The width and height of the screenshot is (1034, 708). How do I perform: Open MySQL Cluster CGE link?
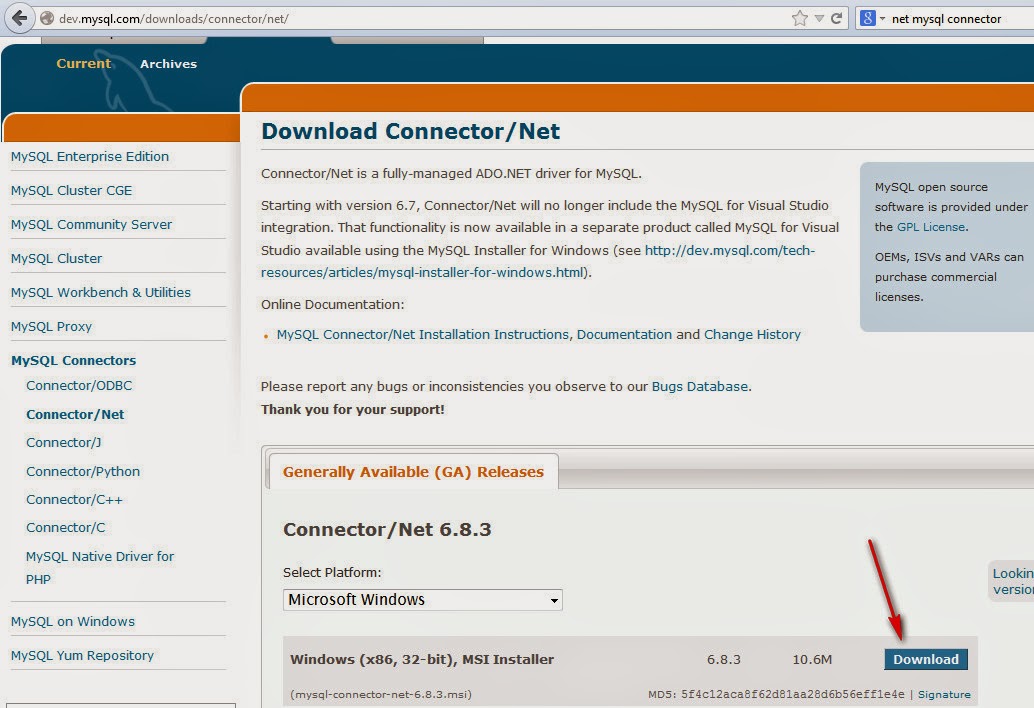click(71, 191)
